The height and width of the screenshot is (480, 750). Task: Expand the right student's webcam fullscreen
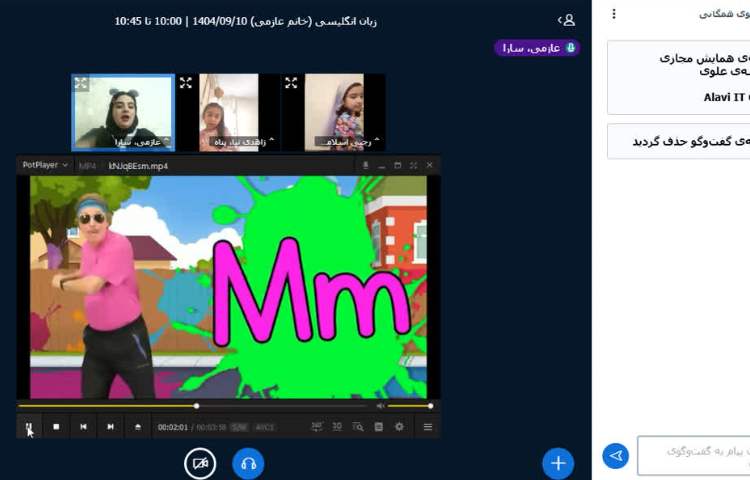coord(291,83)
